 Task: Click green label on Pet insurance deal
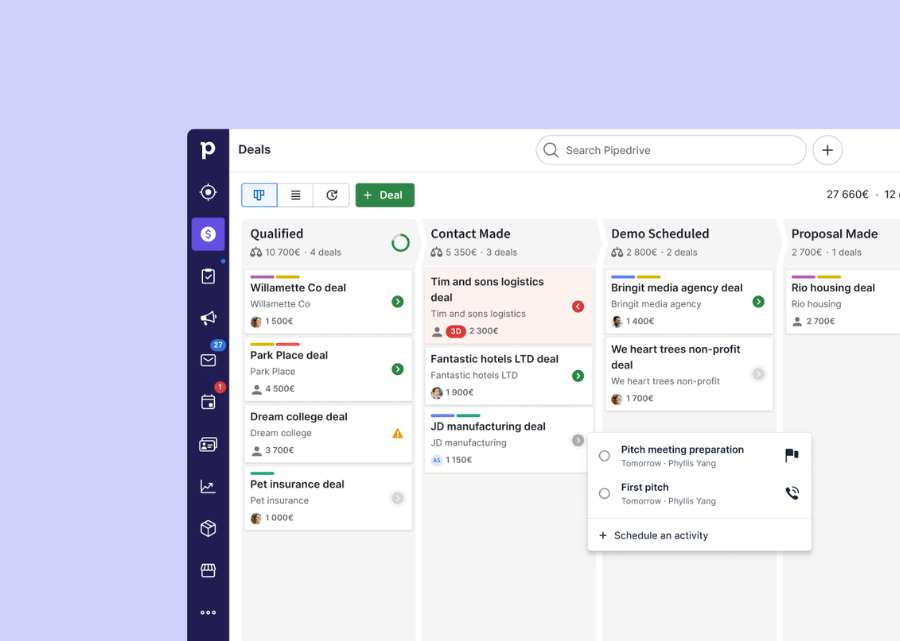pos(262,473)
